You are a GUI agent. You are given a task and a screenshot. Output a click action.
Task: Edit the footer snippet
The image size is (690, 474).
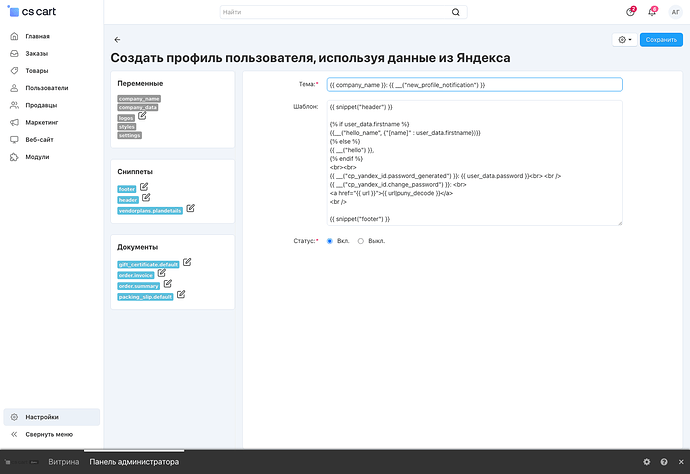coord(144,187)
